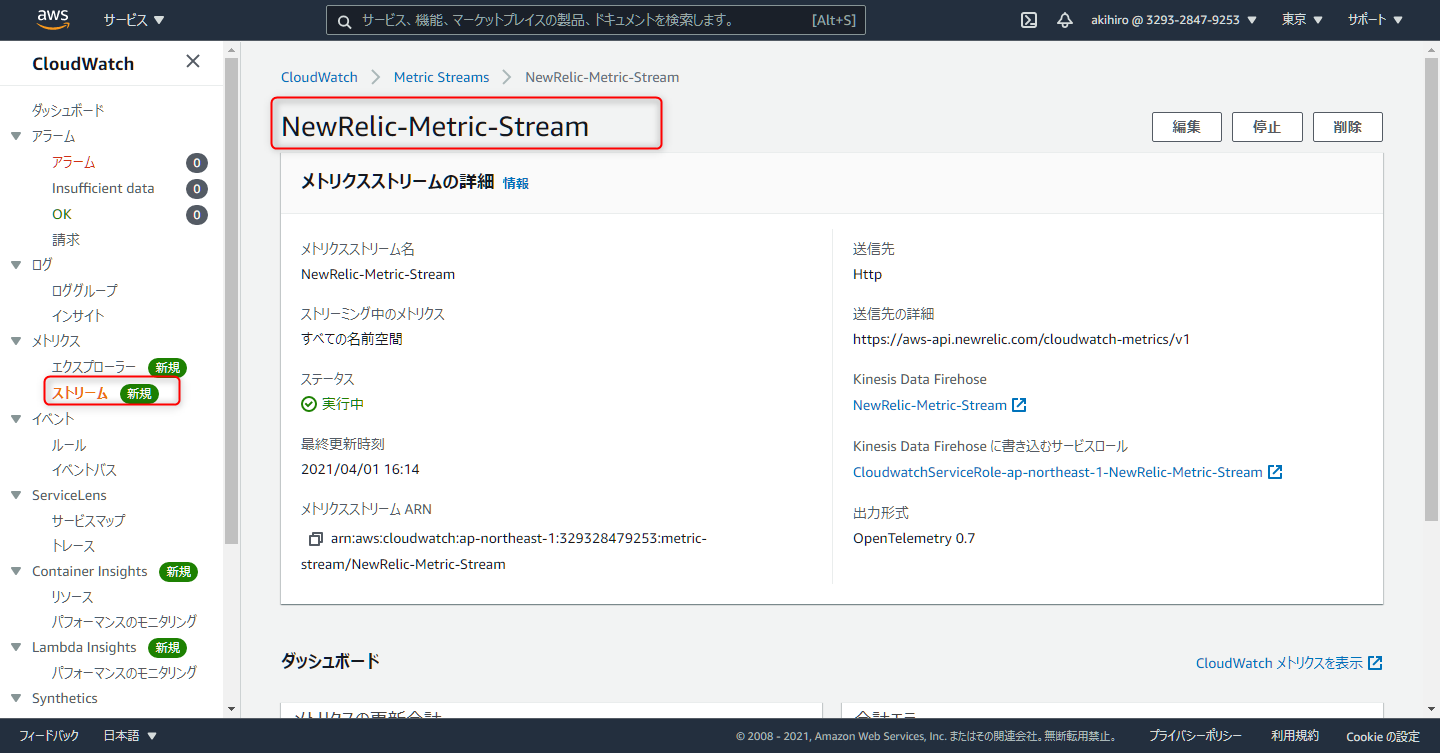Collapse the メトリクス section

(x=16, y=341)
